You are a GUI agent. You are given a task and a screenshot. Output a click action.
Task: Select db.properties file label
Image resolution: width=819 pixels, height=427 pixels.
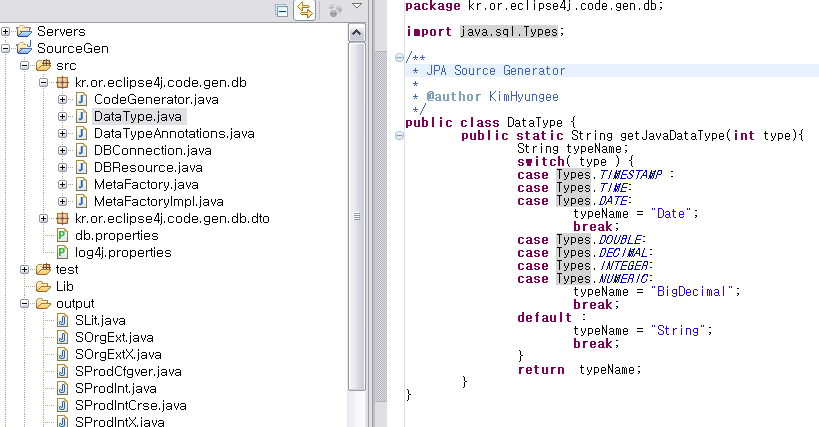tap(116, 235)
